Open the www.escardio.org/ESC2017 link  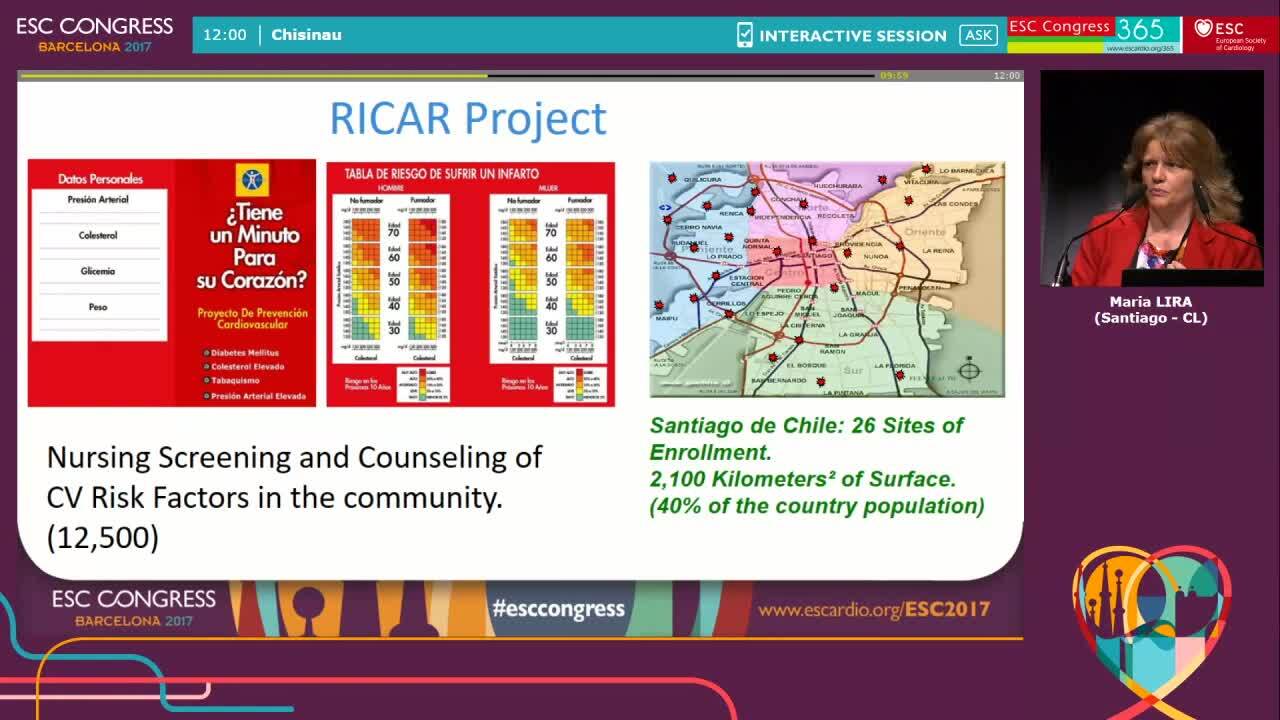tap(874, 609)
